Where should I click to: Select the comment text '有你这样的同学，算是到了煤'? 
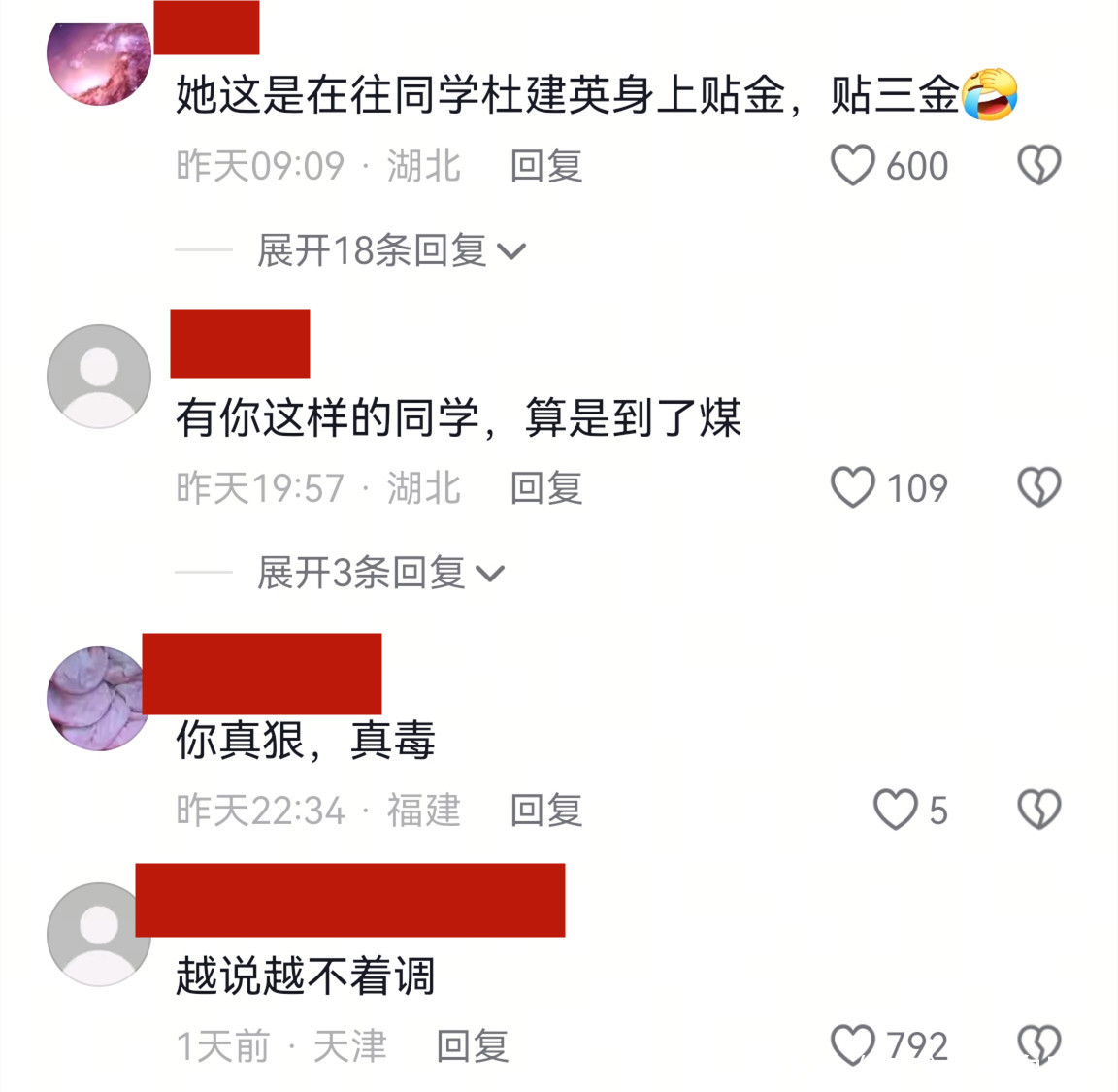pyautogui.click(x=458, y=417)
